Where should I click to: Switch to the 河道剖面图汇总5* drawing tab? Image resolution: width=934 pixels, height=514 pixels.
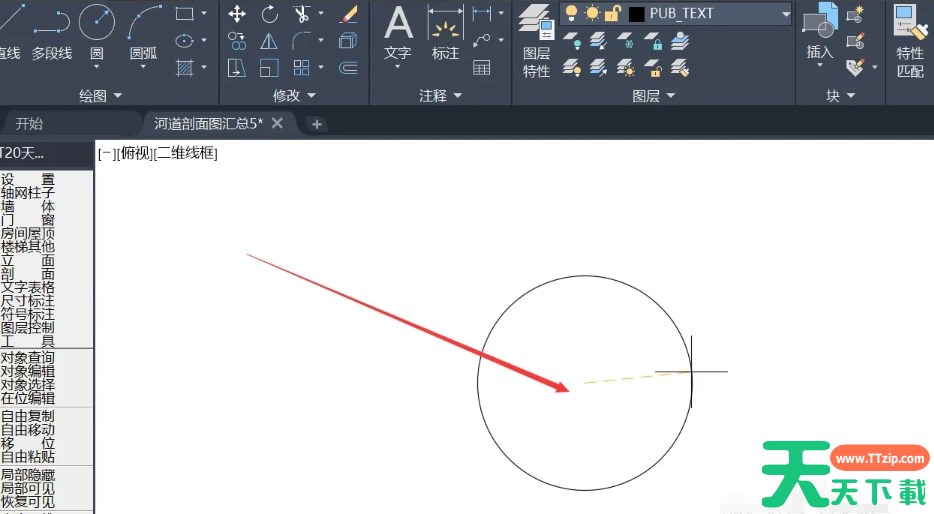208,123
